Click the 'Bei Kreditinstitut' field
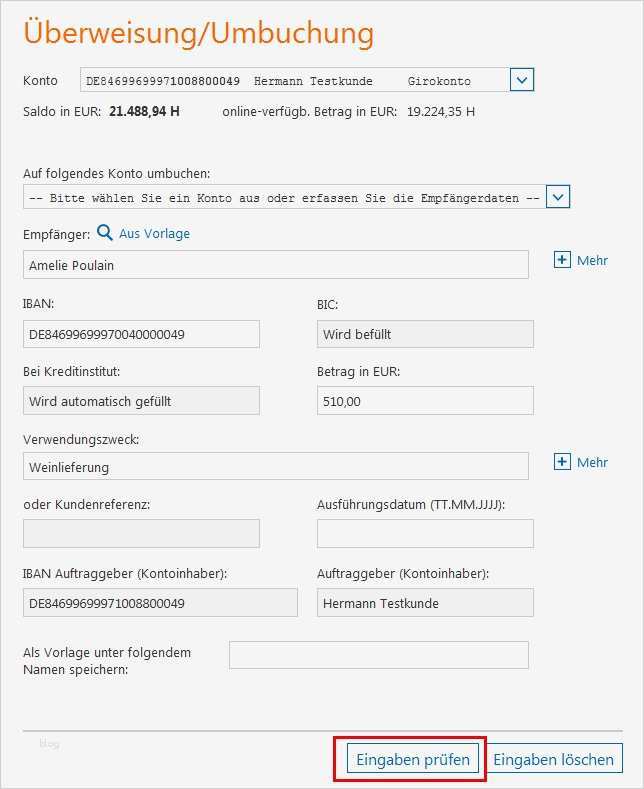The image size is (644, 789). pyautogui.click(x=141, y=401)
